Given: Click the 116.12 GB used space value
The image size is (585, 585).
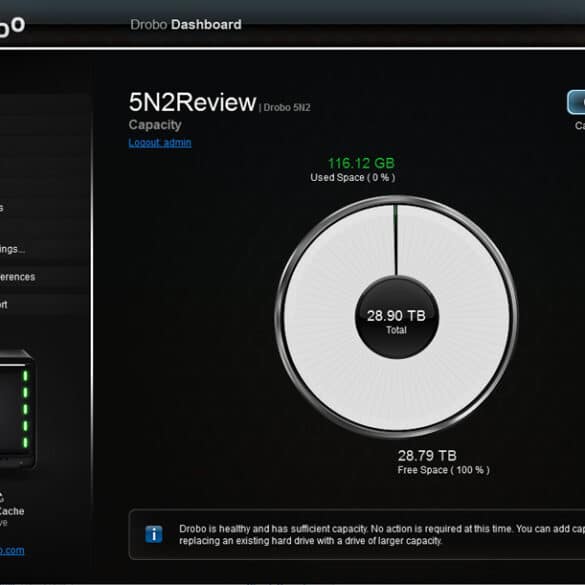Looking at the screenshot, I should (x=361, y=163).
